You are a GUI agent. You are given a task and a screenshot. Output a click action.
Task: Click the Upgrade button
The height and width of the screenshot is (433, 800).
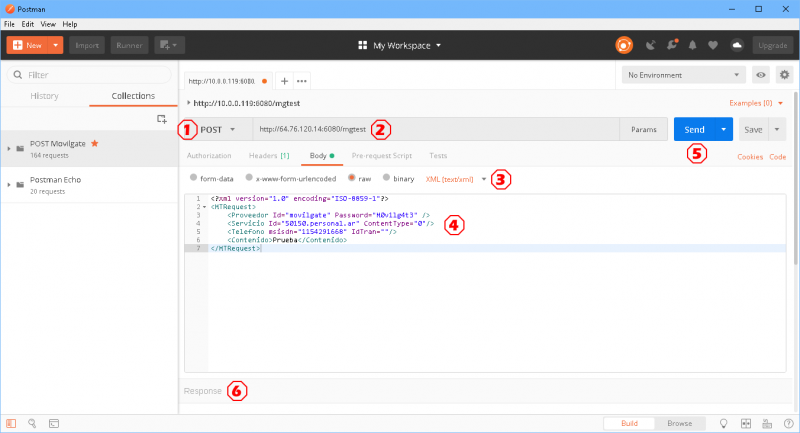(772, 45)
